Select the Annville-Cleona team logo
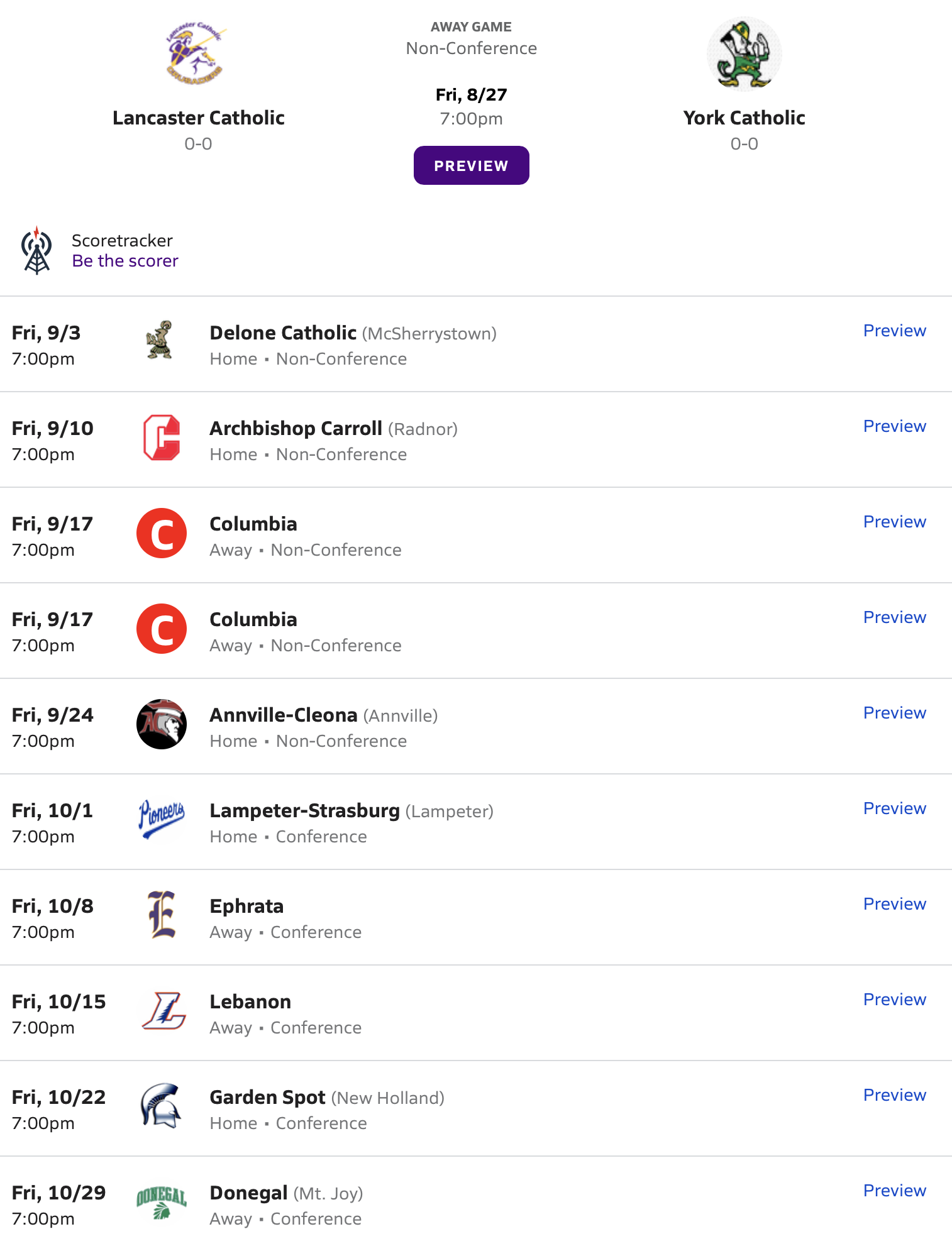The height and width of the screenshot is (1251, 952). 162,724
